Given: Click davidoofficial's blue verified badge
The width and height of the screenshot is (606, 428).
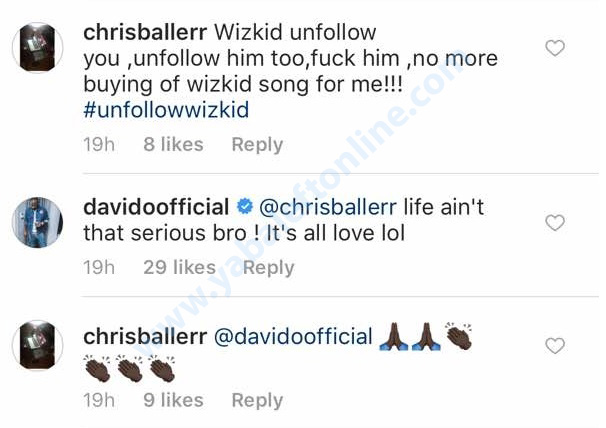Looking at the screenshot, I should [x=245, y=206].
